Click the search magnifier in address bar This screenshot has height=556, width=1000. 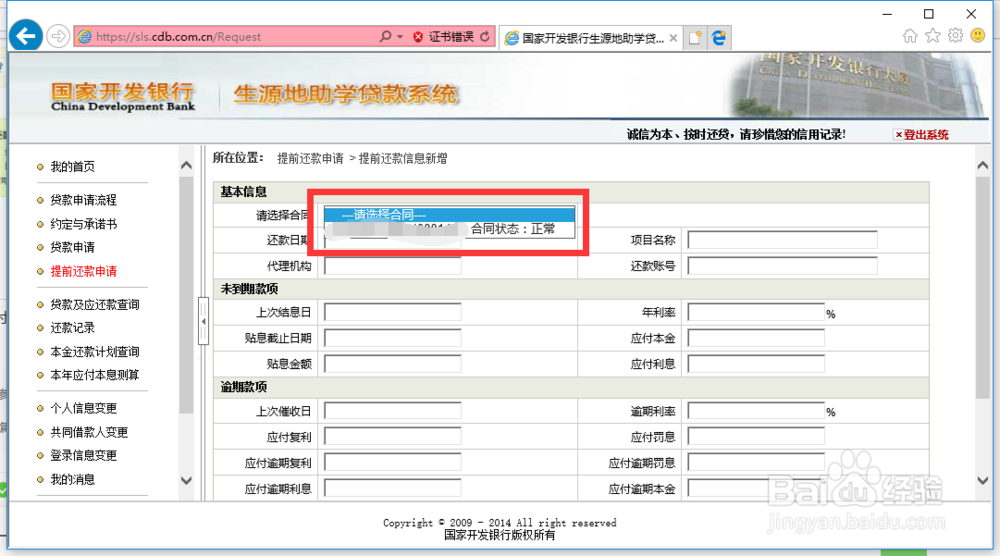385,36
